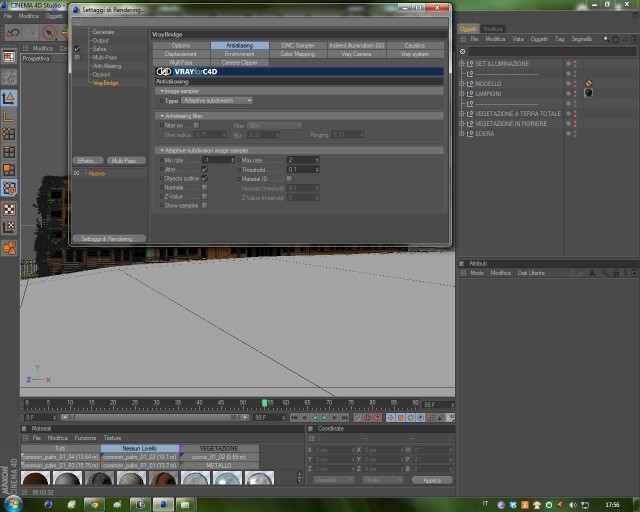640x512 pixels.
Task: Select the brown brick material thumbnail
Action: point(163,478)
